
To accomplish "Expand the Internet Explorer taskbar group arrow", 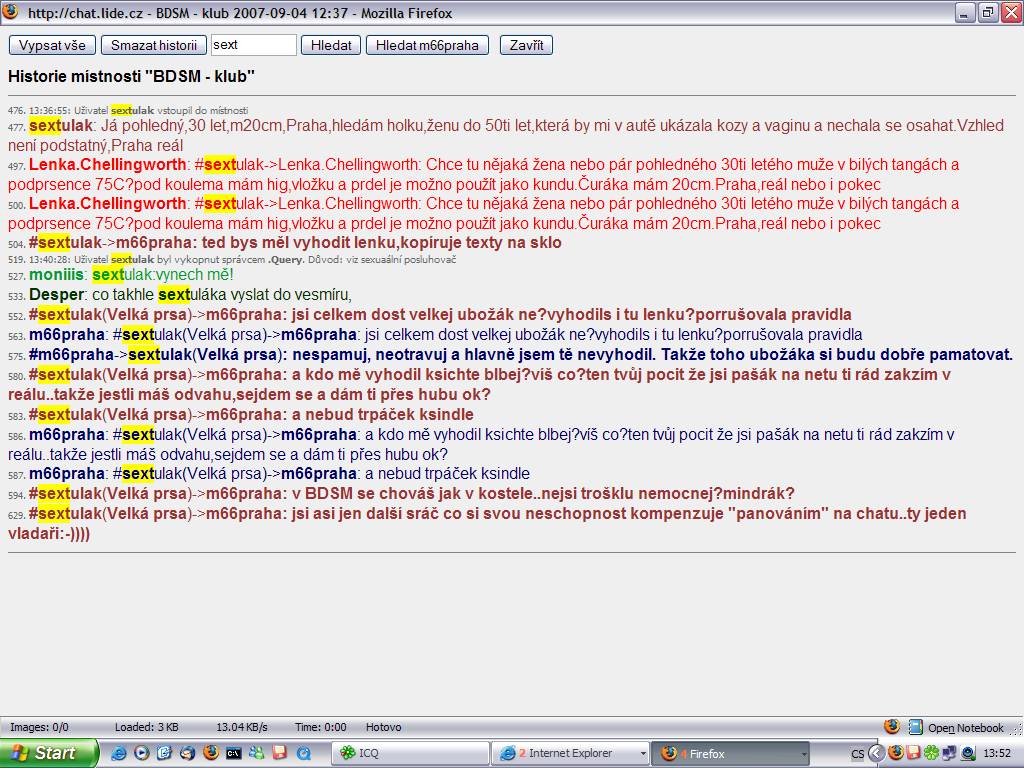I will tap(643, 753).
